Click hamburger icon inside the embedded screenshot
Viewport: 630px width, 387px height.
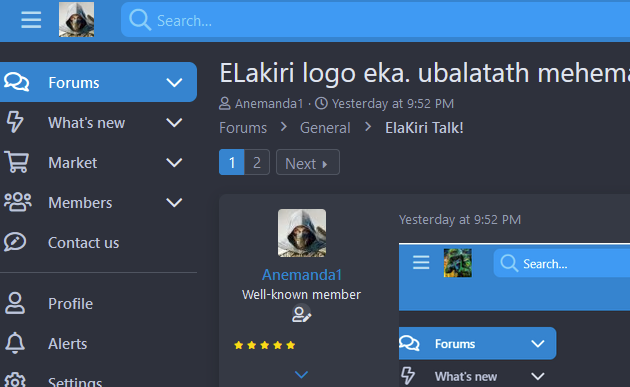tap(421, 263)
